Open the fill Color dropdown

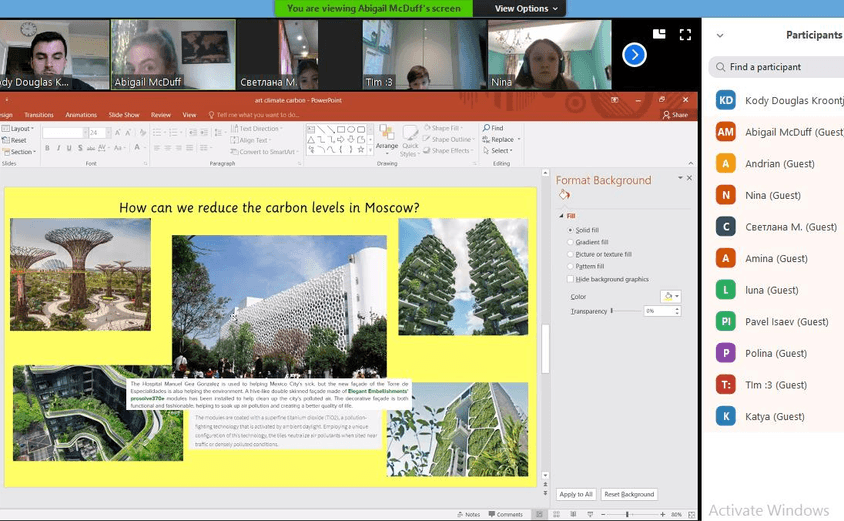pos(671,296)
